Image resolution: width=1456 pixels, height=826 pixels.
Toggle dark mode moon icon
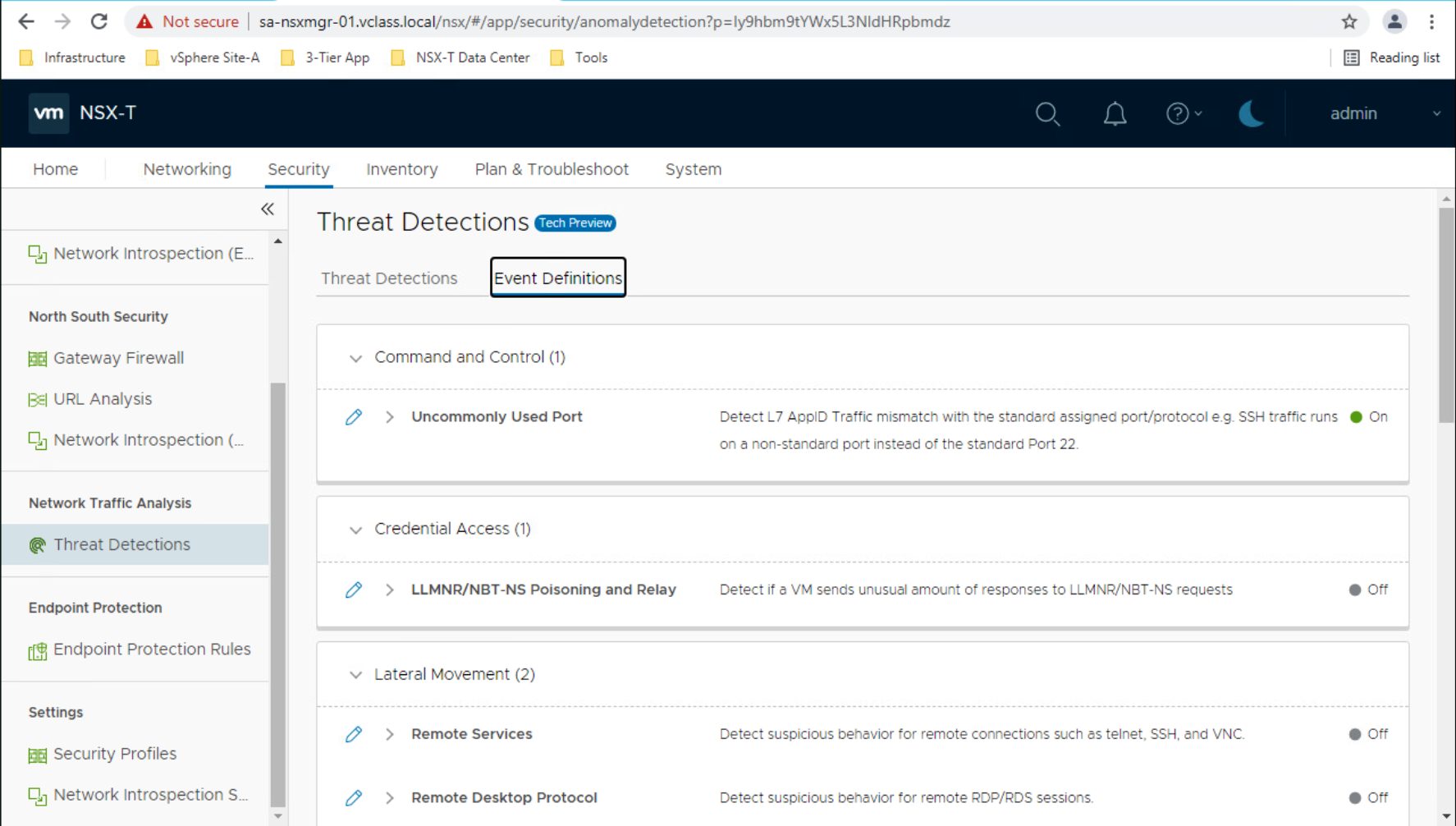1251,113
